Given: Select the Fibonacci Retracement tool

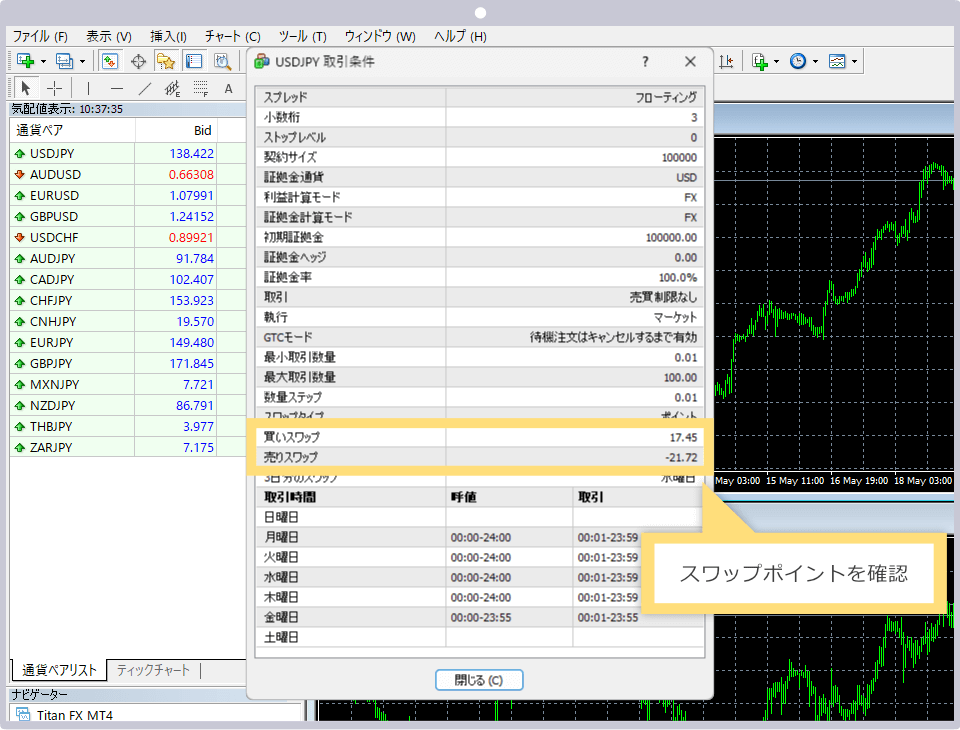Looking at the screenshot, I should [x=200, y=89].
